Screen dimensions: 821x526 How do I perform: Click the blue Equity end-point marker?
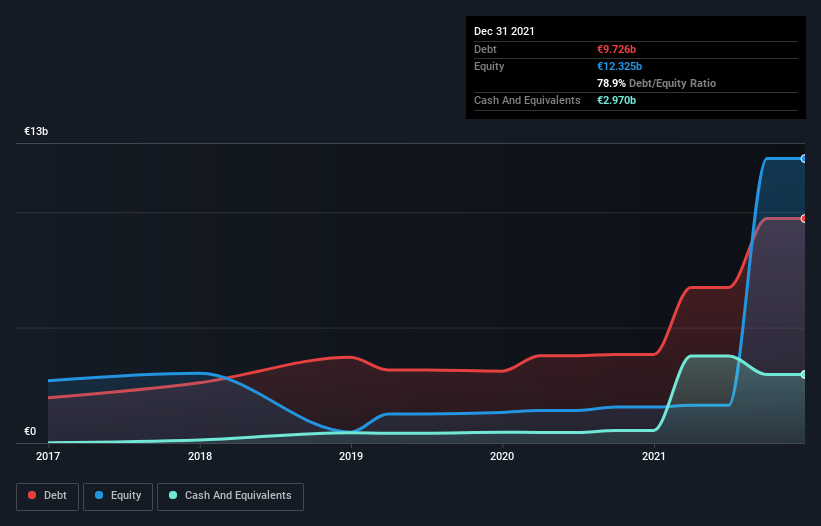click(x=803, y=159)
